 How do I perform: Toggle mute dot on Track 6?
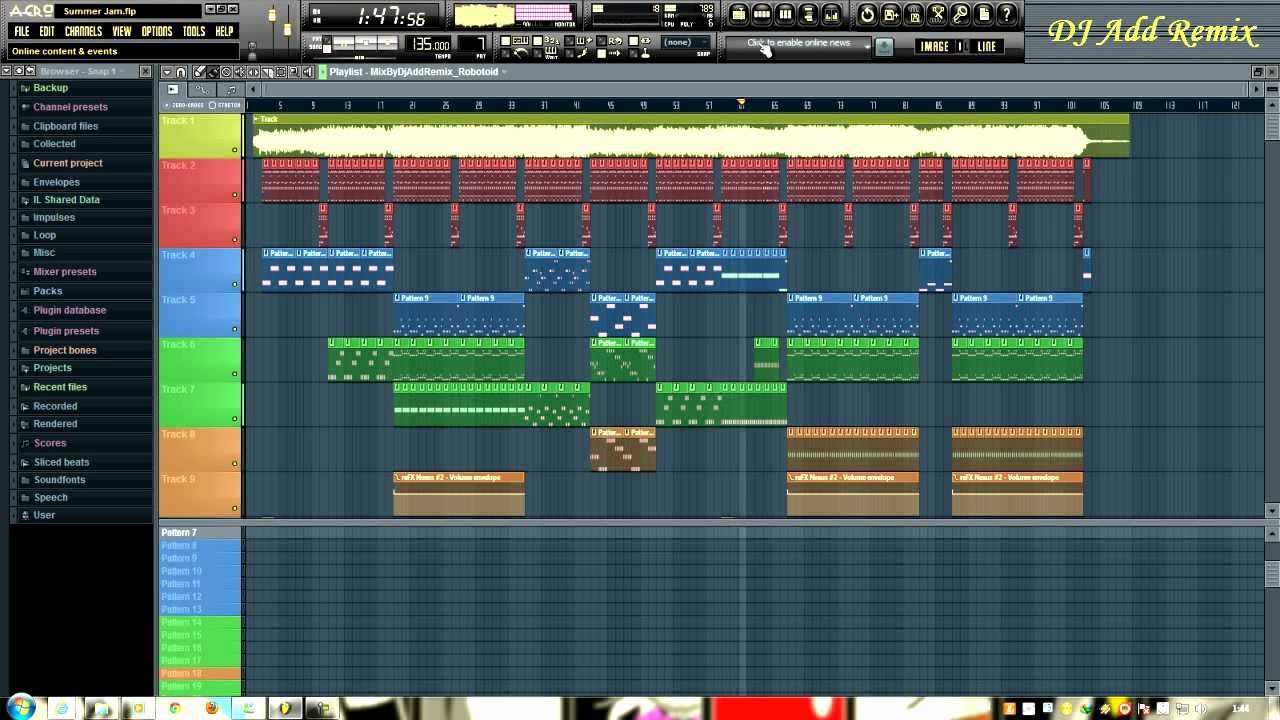[x=235, y=374]
